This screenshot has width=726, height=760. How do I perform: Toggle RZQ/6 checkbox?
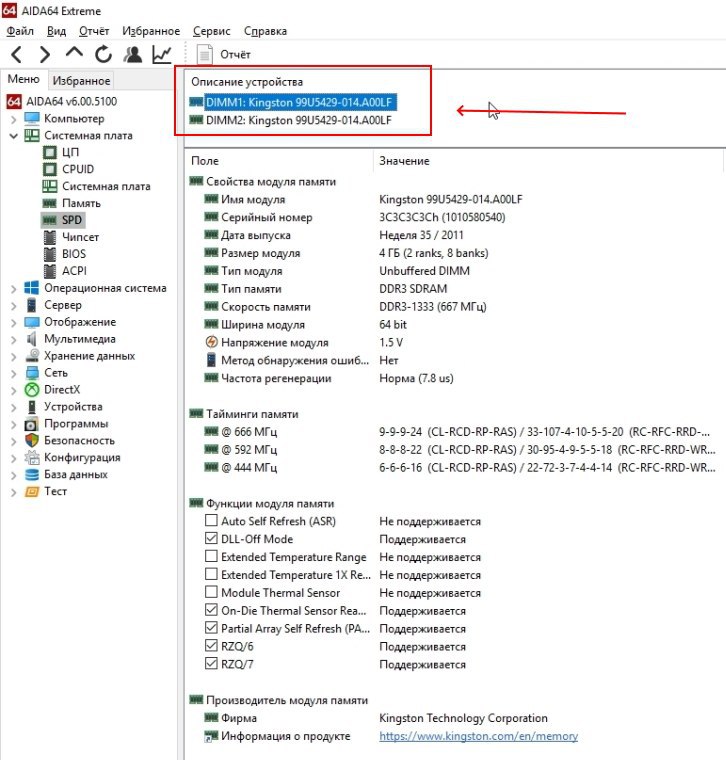[211, 646]
